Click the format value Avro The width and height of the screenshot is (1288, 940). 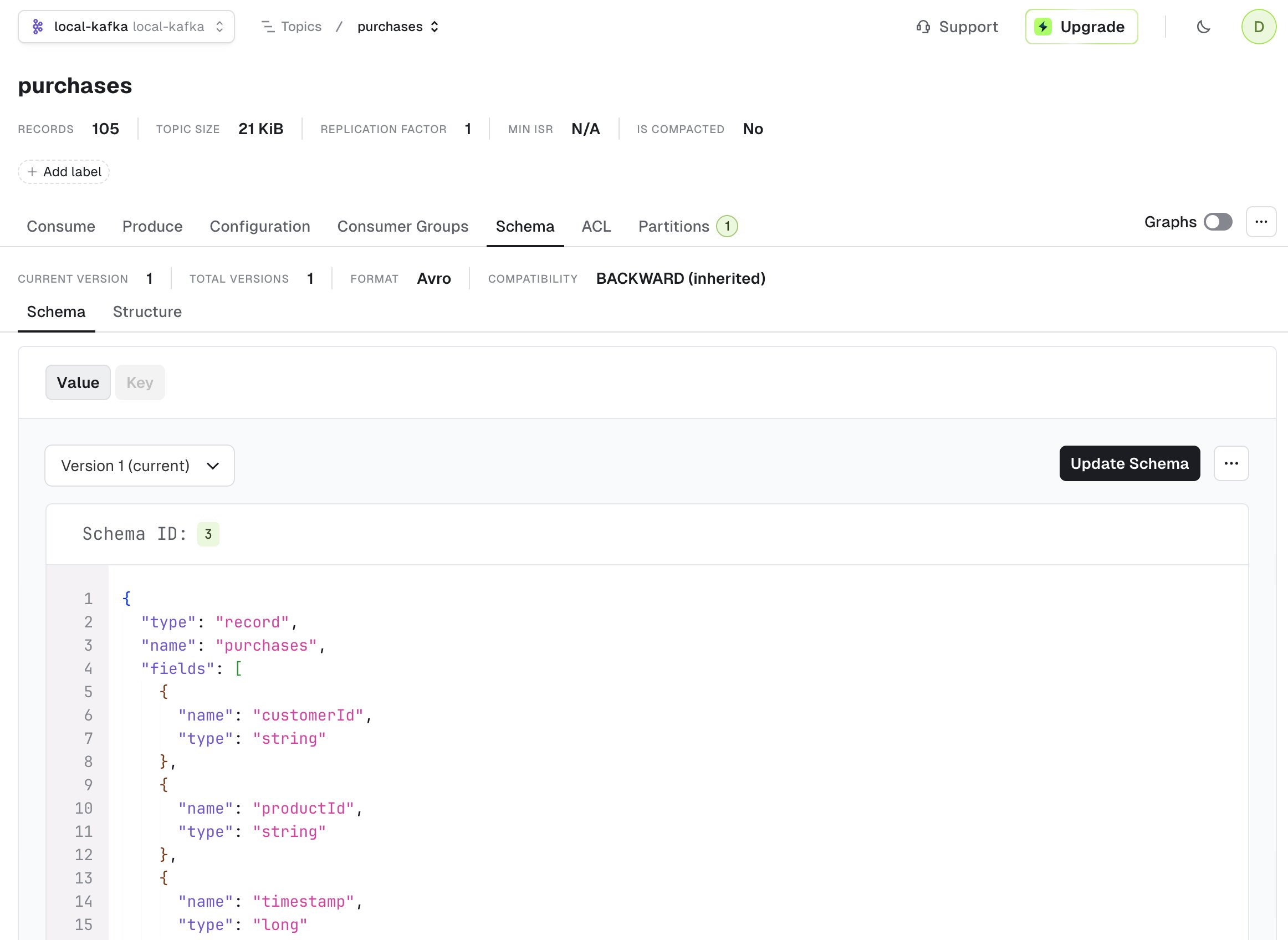[434, 279]
